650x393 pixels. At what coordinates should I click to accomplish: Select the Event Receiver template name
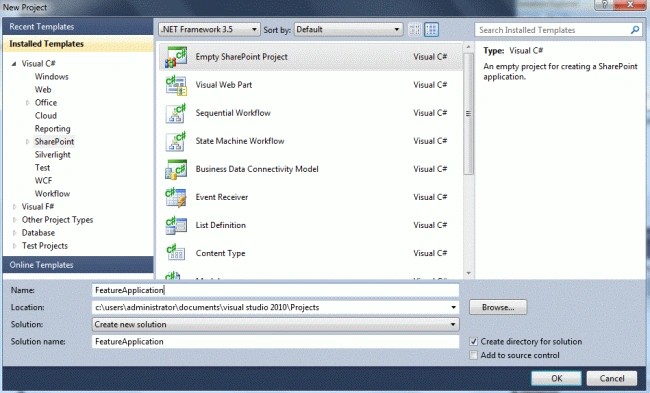(x=222, y=197)
